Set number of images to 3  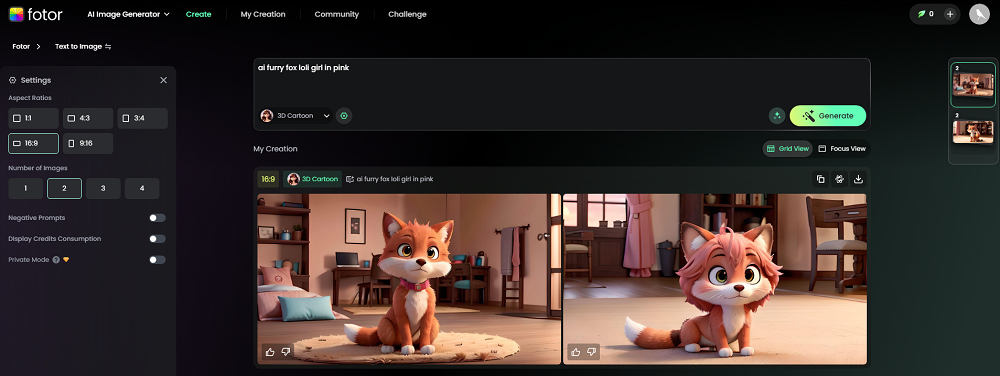[x=103, y=189]
